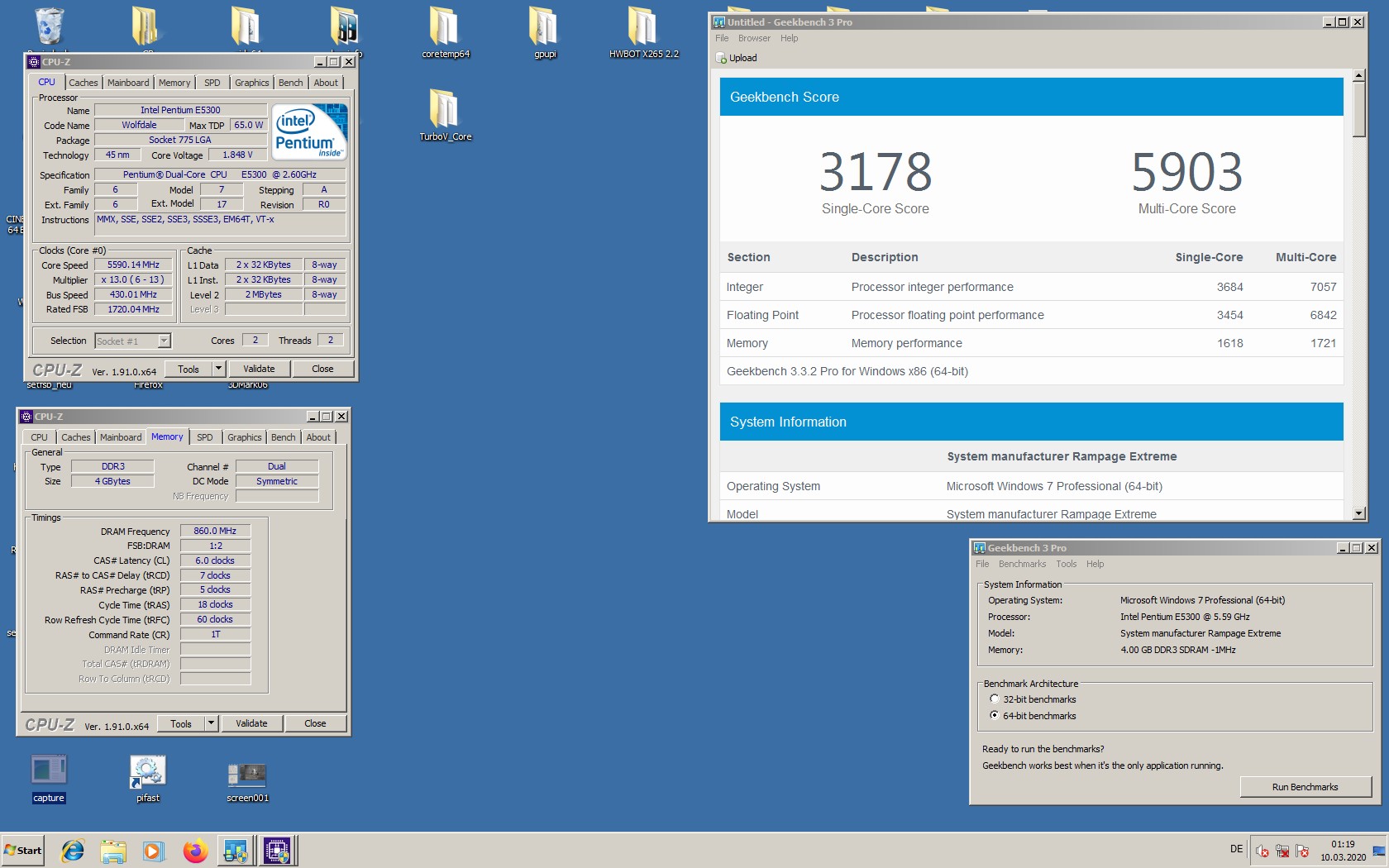The width and height of the screenshot is (1389, 868).
Task: Open Tools menu in Geekbench 3 Pro
Action: pyautogui.click(x=1066, y=564)
